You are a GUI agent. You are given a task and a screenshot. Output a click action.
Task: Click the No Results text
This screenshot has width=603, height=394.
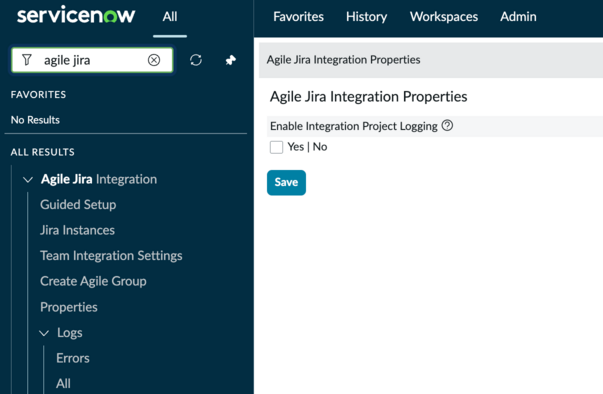pos(35,120)
